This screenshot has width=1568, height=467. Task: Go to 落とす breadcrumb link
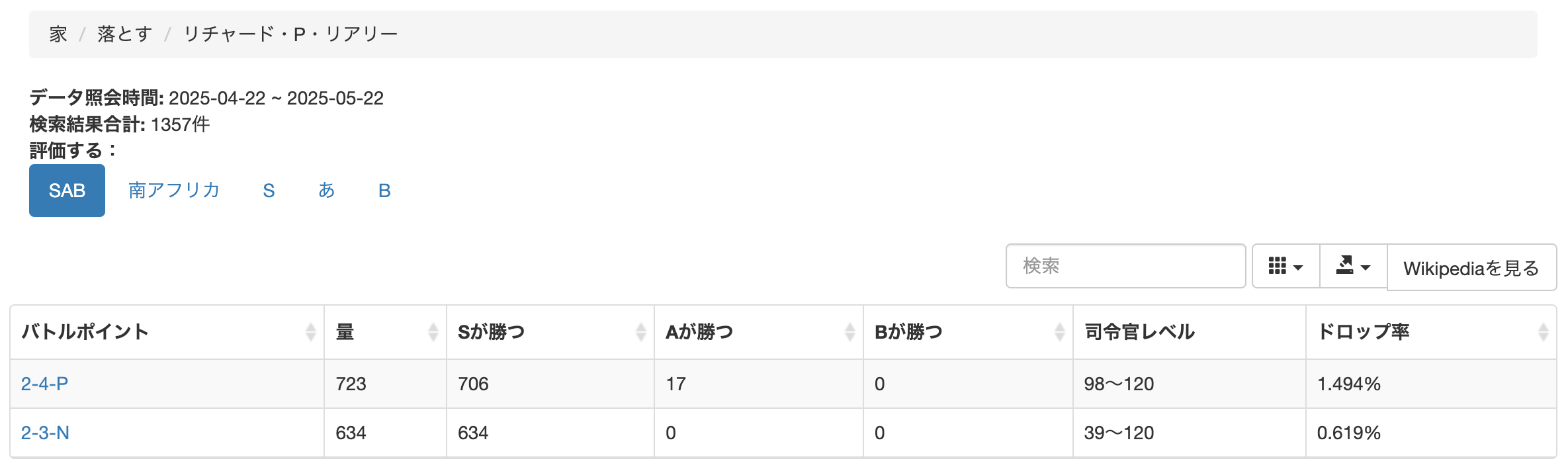[x=124, y=34]
